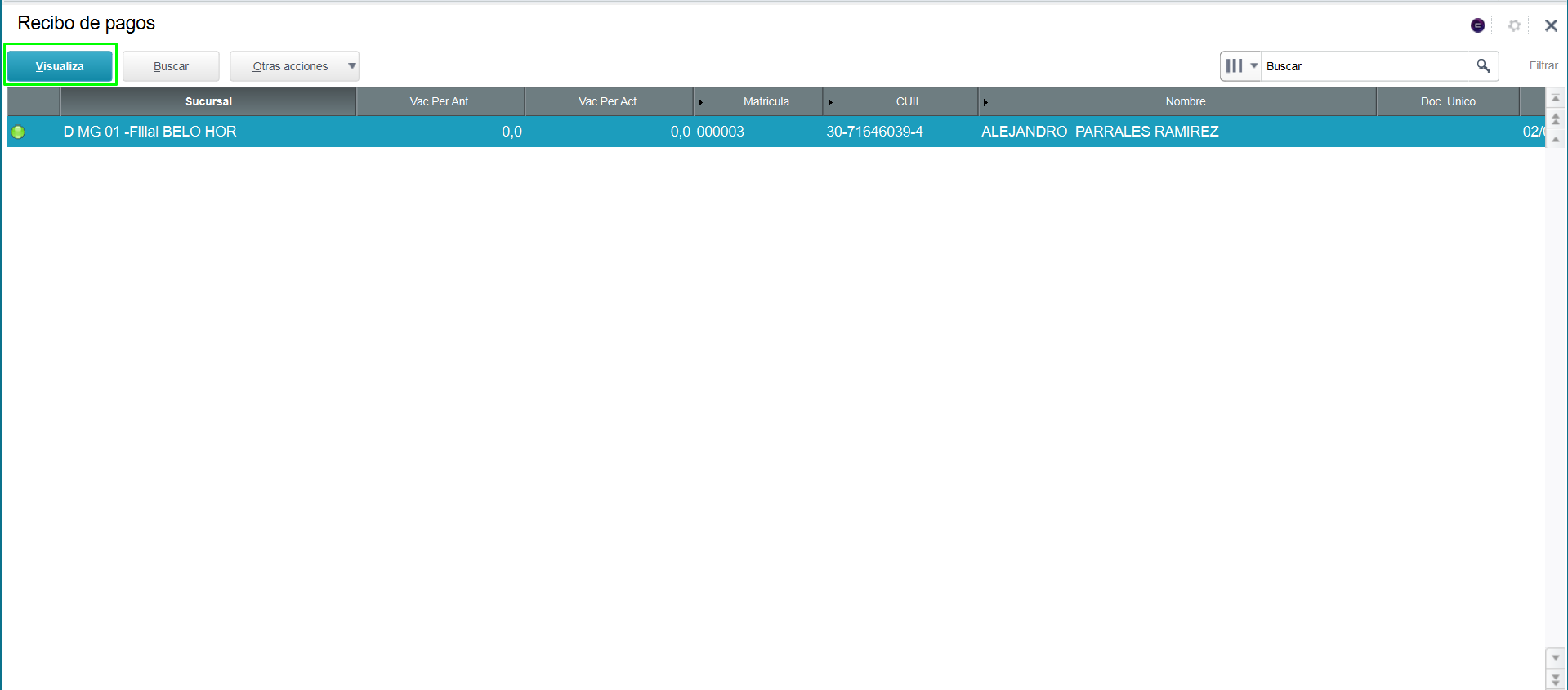The height and width of the screenshot is (690, 1568).
Task: Click the Vac Per Ant. column header
Action: [x=440, y=101]
